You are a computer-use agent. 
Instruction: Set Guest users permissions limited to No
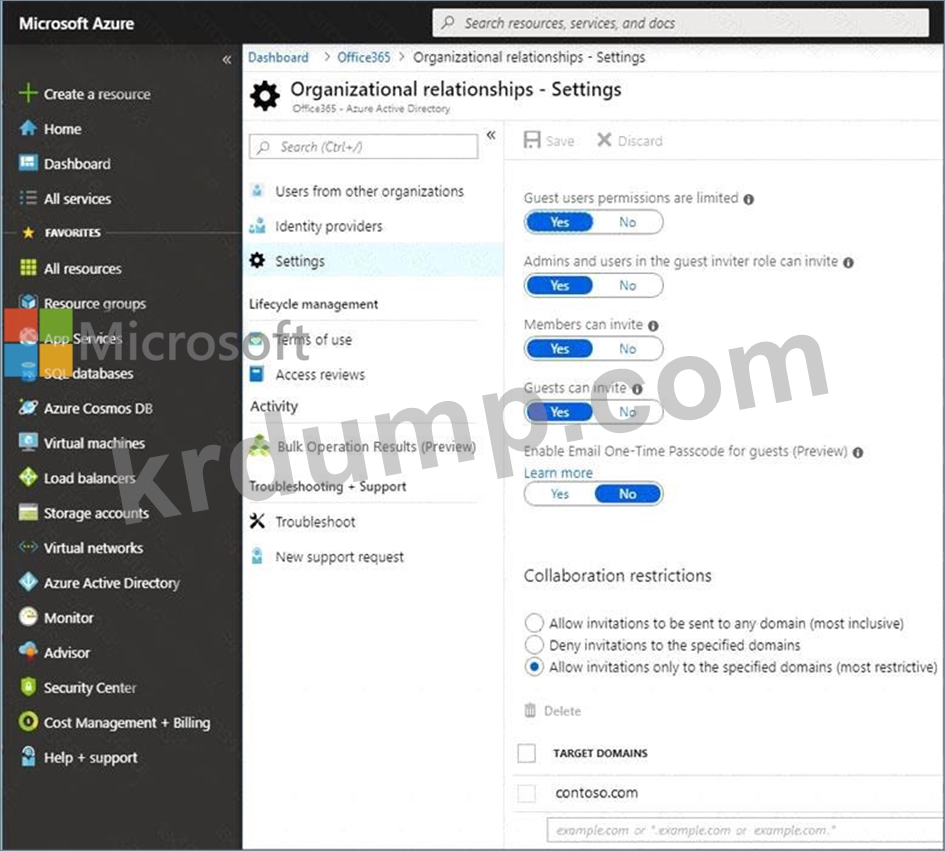(627, 222)
